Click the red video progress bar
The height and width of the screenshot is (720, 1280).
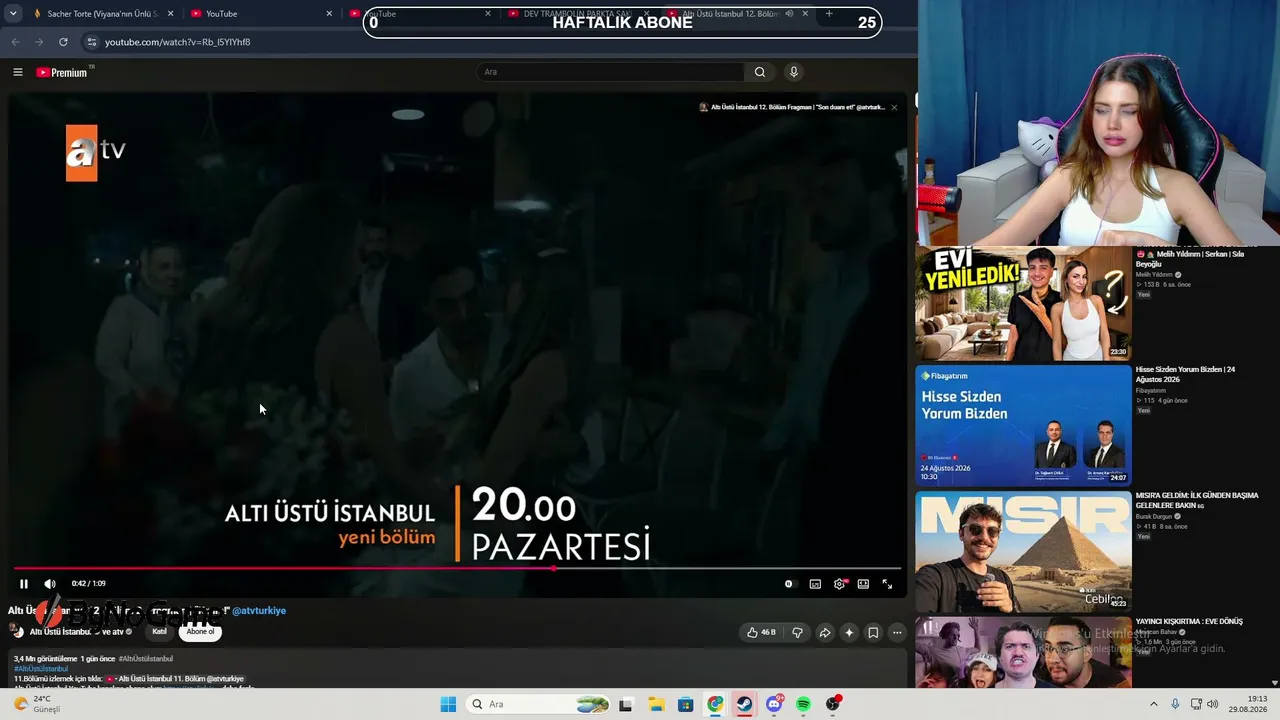tap(457, 568)
